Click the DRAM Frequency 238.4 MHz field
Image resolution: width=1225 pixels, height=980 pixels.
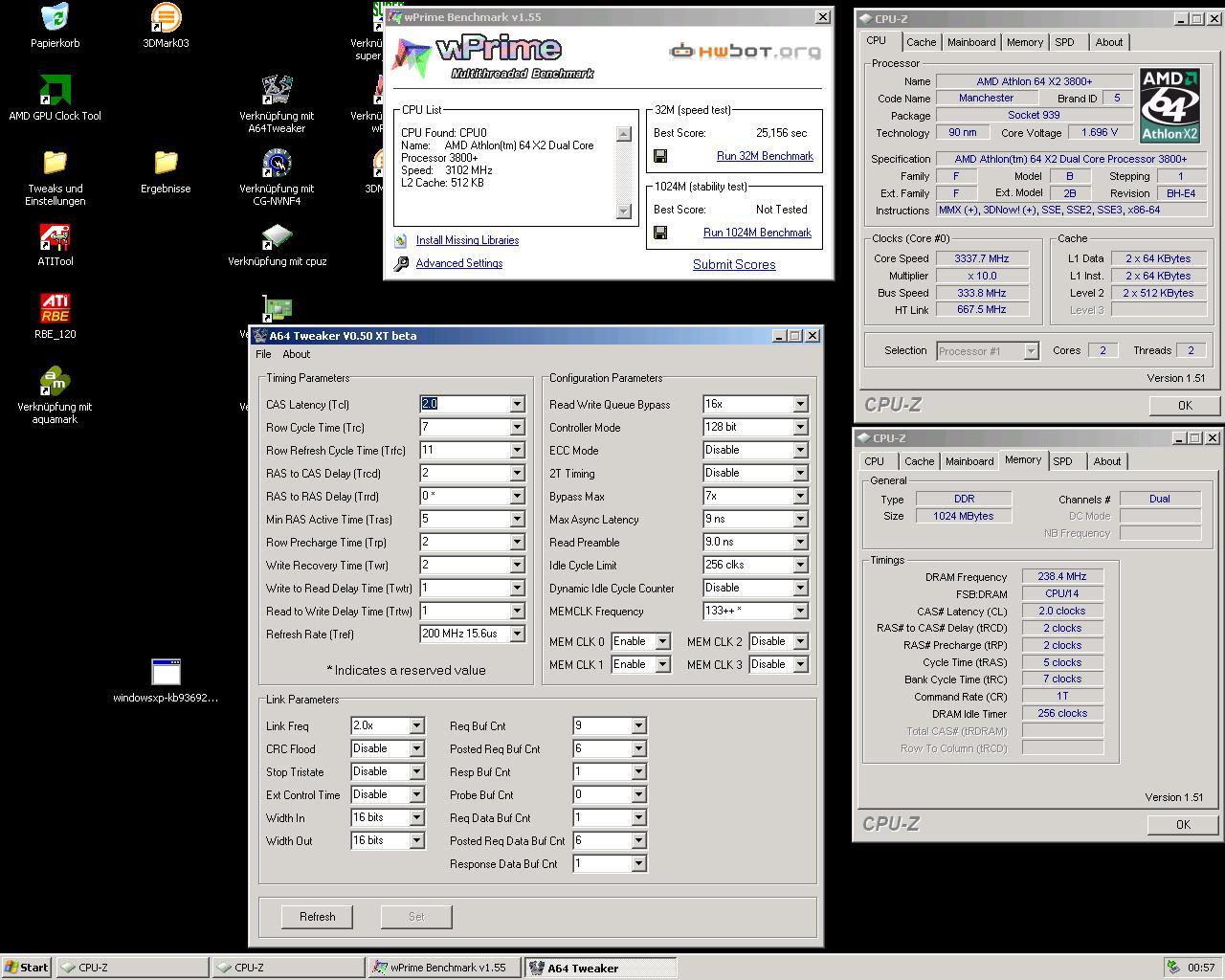(1062, 577)
